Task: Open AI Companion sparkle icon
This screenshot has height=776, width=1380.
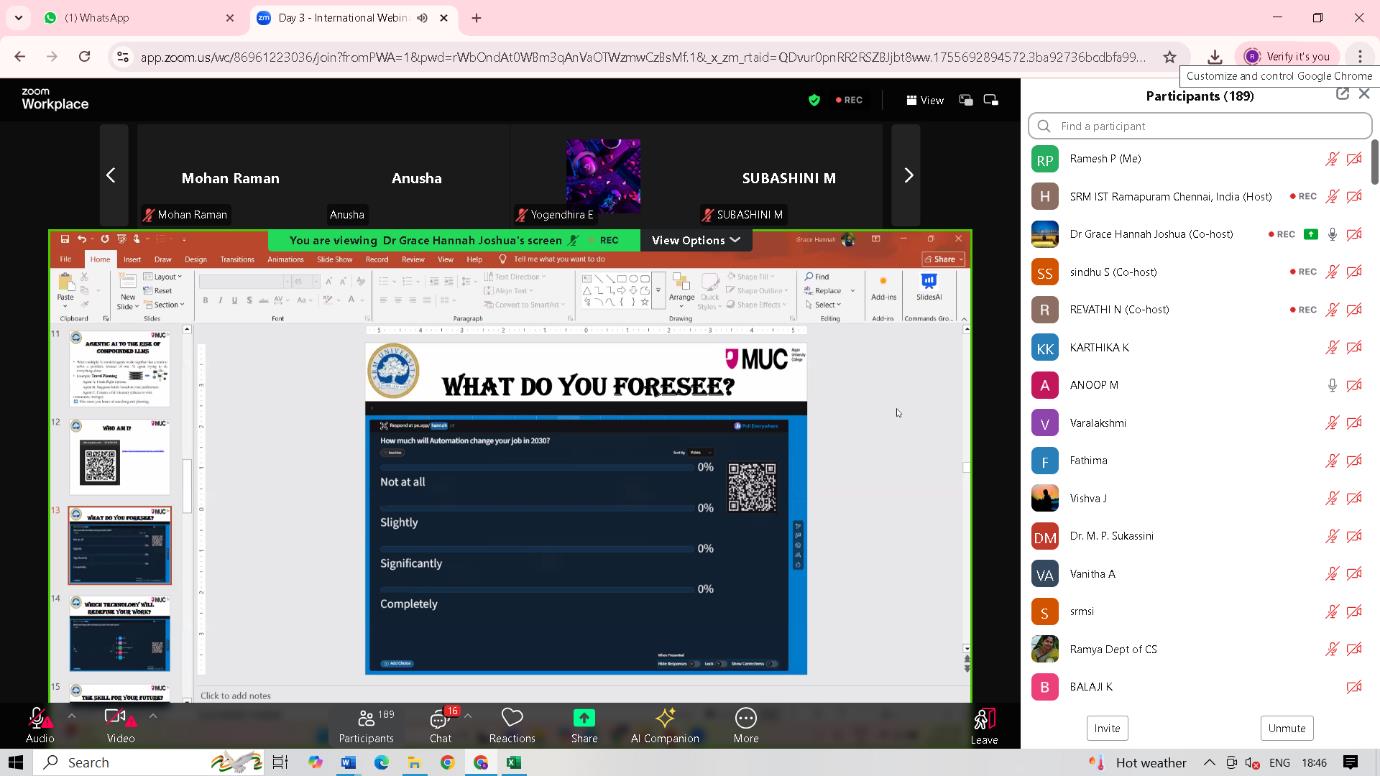Action: (x=665, y=718)
